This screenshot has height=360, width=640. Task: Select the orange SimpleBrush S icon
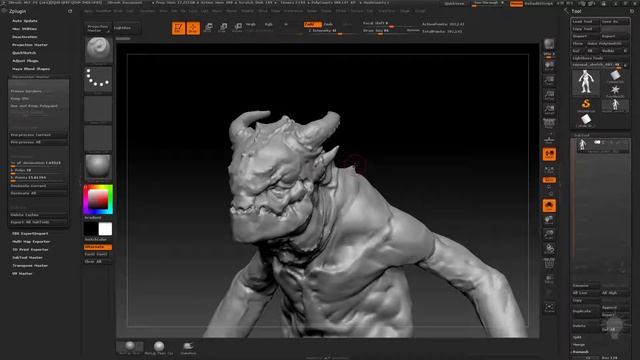586,105
